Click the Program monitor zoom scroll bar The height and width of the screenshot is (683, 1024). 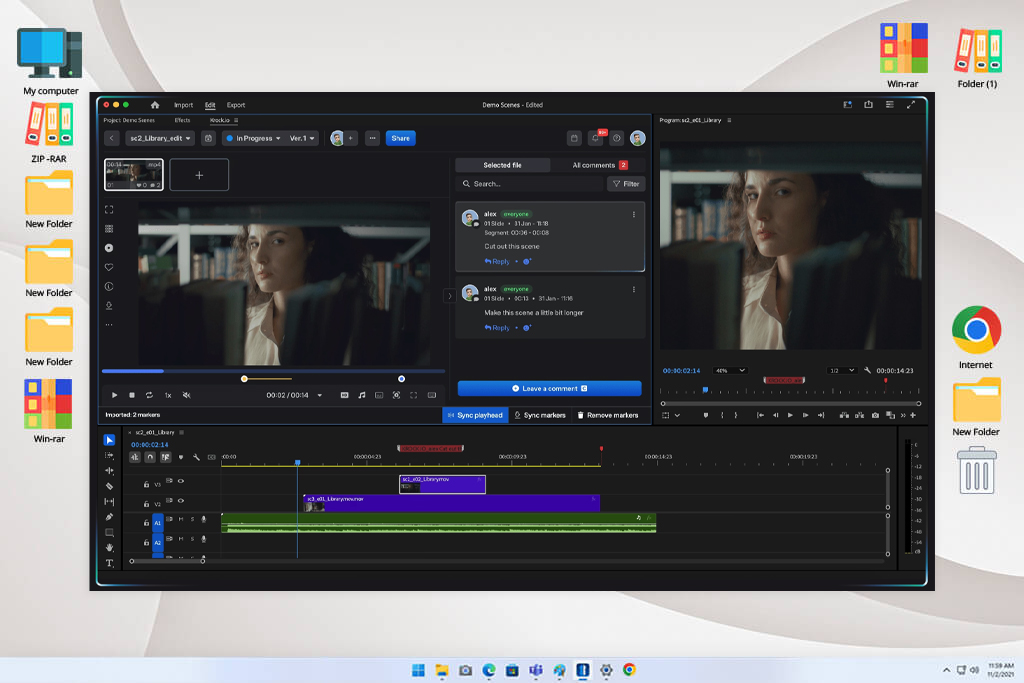coord(791,404)
